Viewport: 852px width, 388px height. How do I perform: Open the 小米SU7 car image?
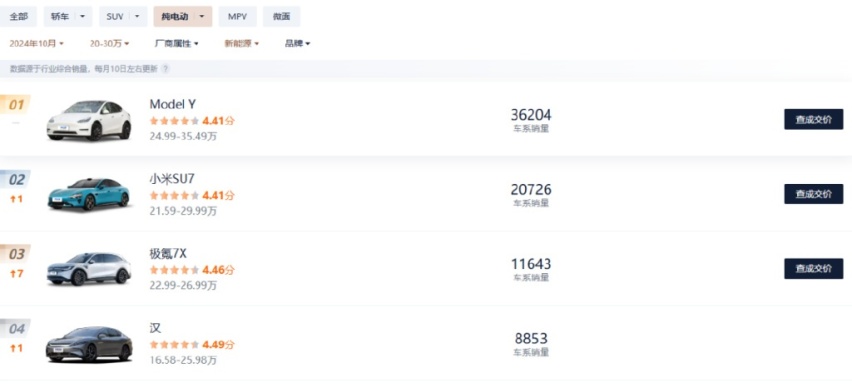[x=89, y=194]
